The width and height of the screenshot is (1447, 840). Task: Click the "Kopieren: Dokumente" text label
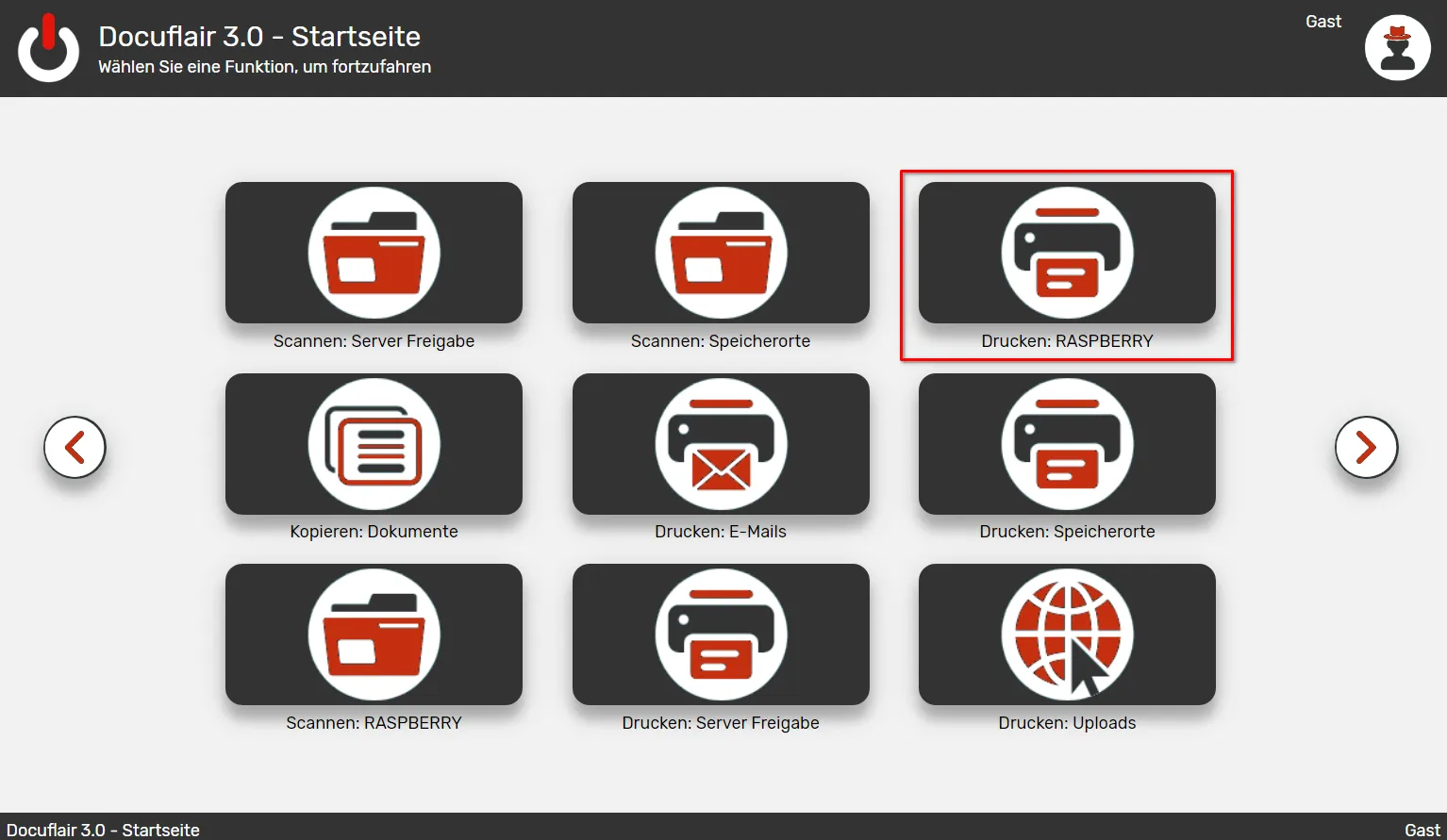pyautogui.click(x=374, y=532)
